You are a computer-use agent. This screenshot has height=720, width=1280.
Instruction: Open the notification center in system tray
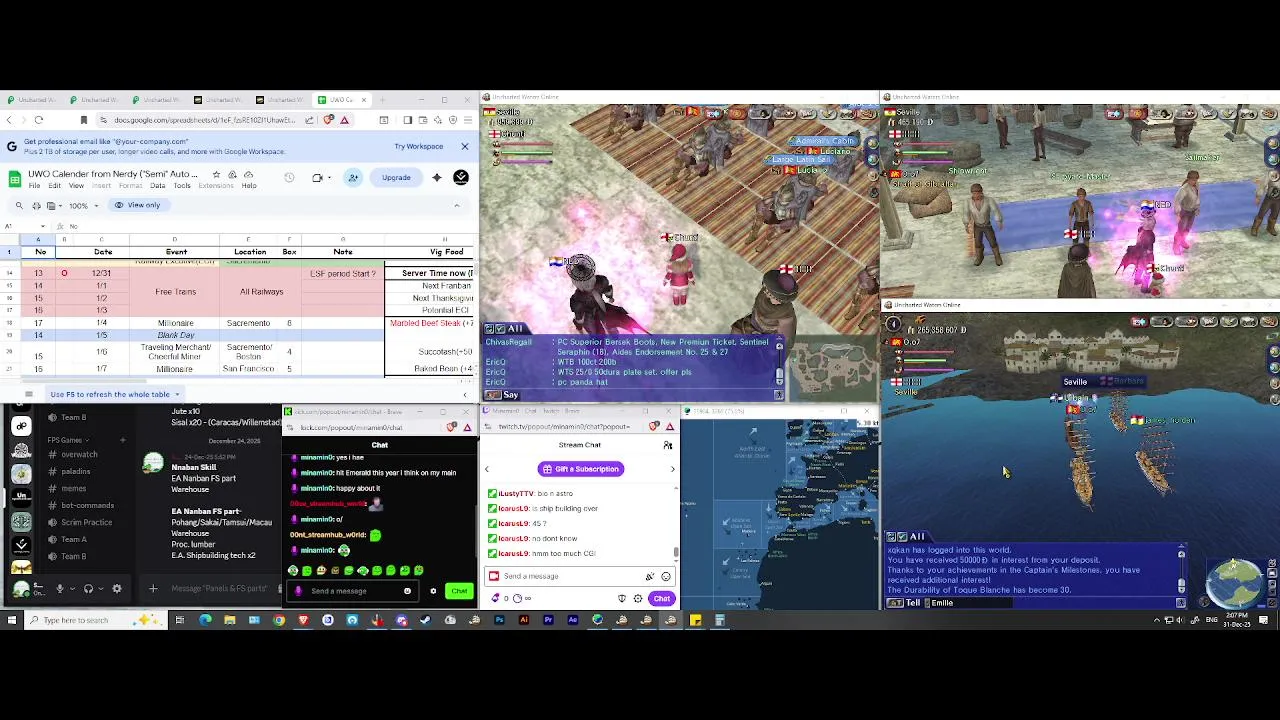(1265, 620)
